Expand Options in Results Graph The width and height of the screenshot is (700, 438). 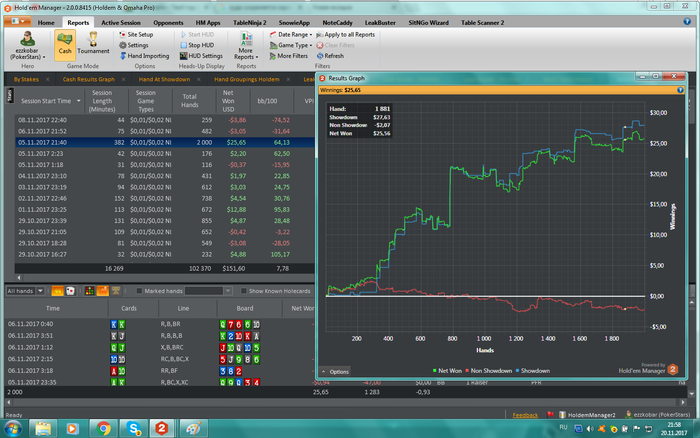(335, 371)
